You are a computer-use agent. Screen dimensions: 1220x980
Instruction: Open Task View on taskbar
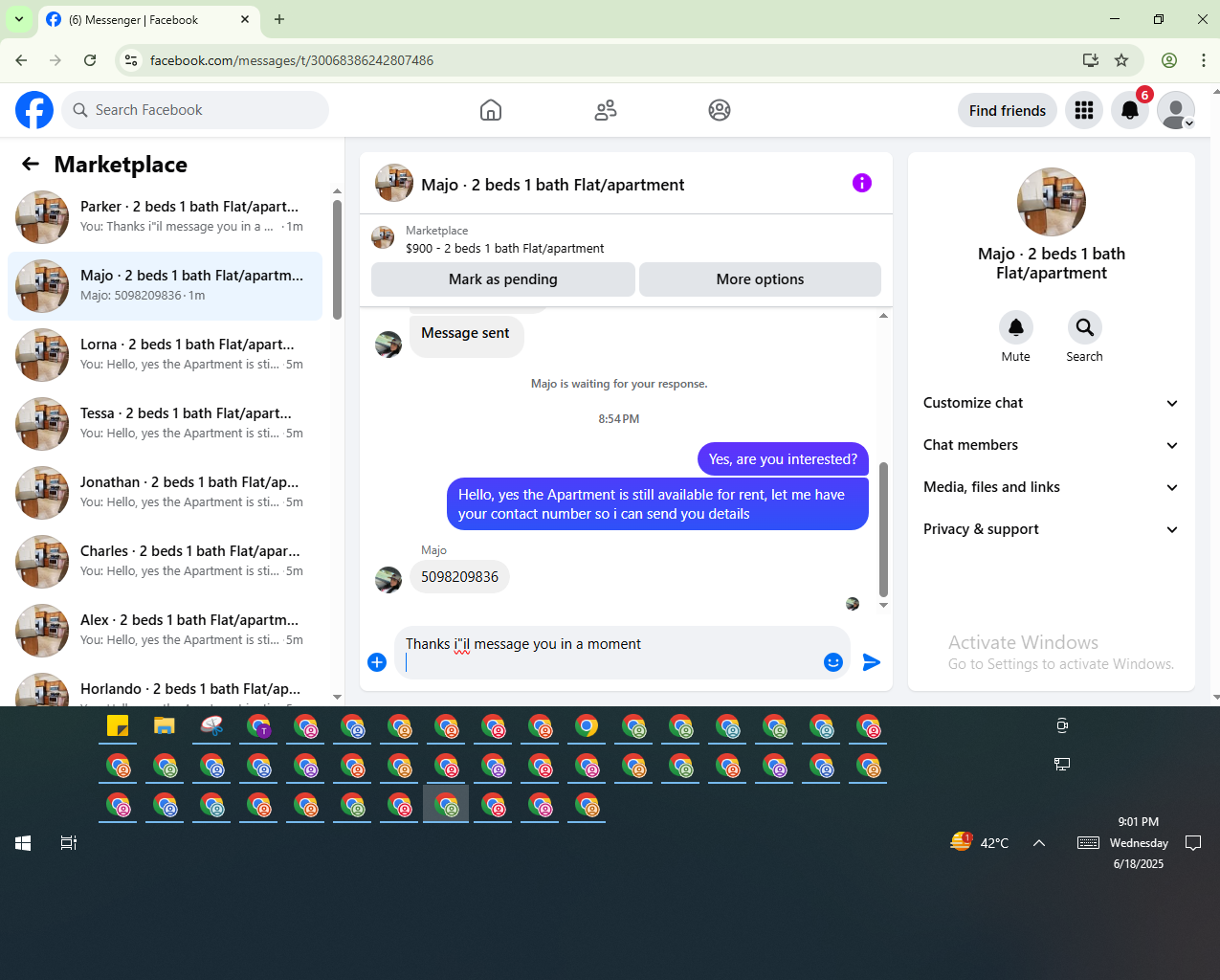coord(69,843)
